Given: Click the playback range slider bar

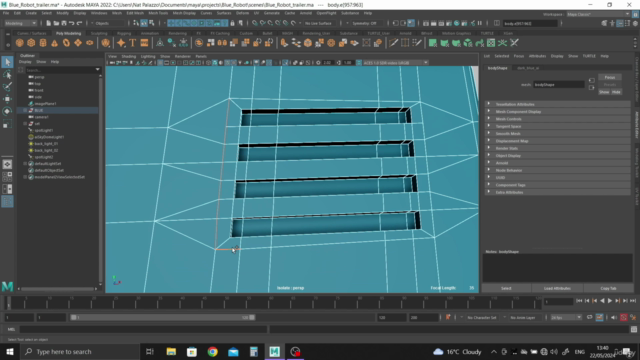Looking at the screenshot, I should (x=162, y=317).
